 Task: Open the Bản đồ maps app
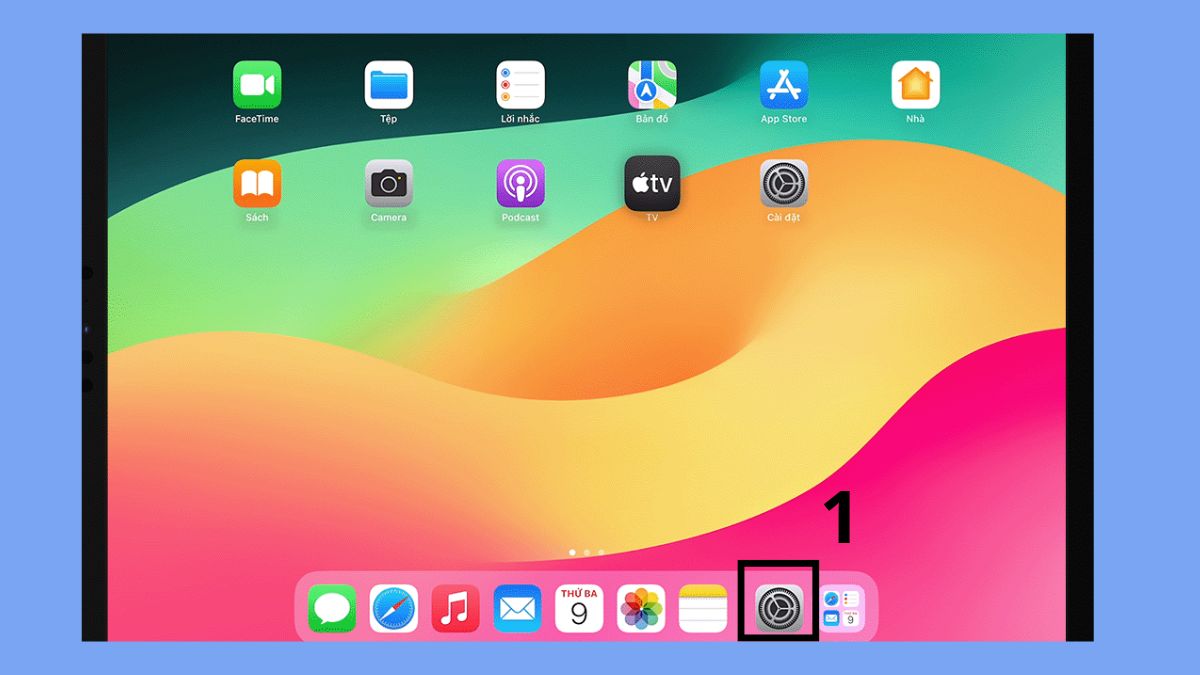point(651,85)
